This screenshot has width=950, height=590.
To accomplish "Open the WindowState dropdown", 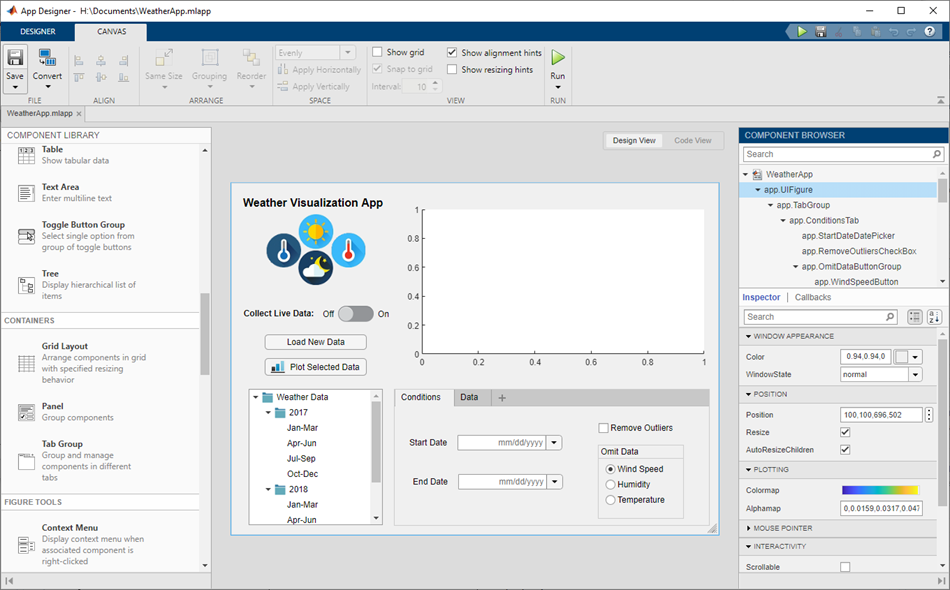I will pos(915,375).
